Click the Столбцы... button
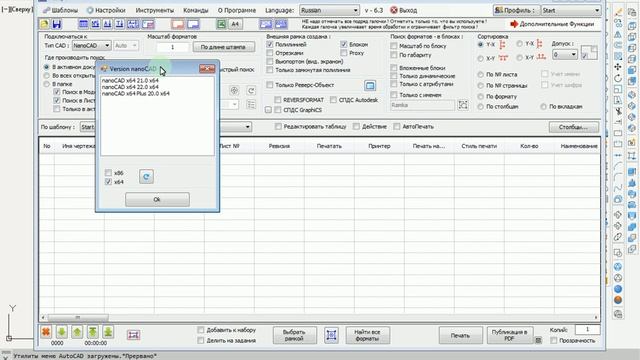 tap(573, 127)
